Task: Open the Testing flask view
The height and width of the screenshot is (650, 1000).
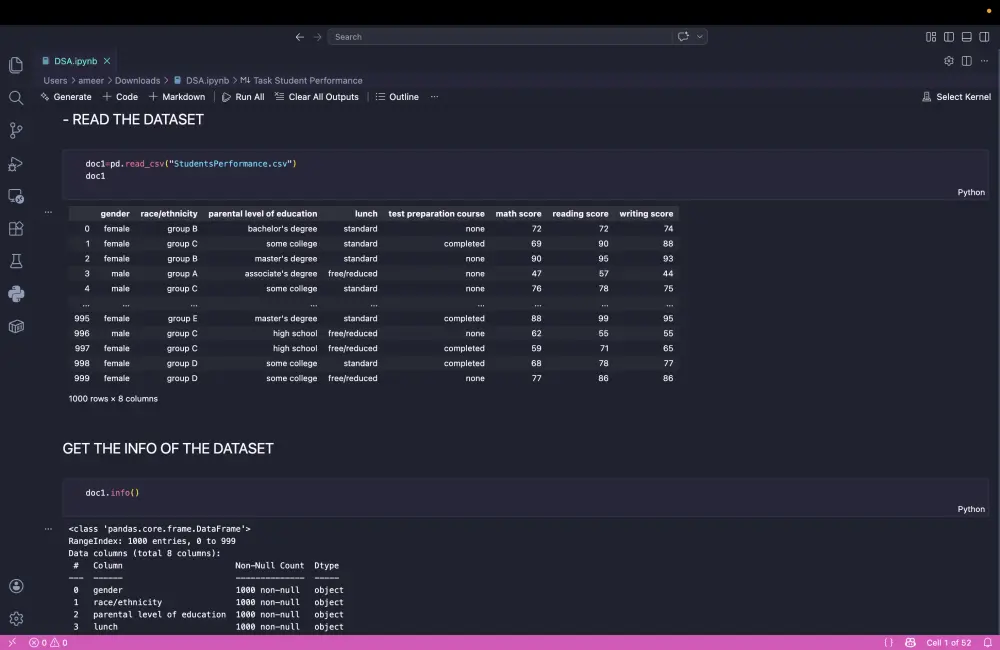Action: tap(16, 261)
